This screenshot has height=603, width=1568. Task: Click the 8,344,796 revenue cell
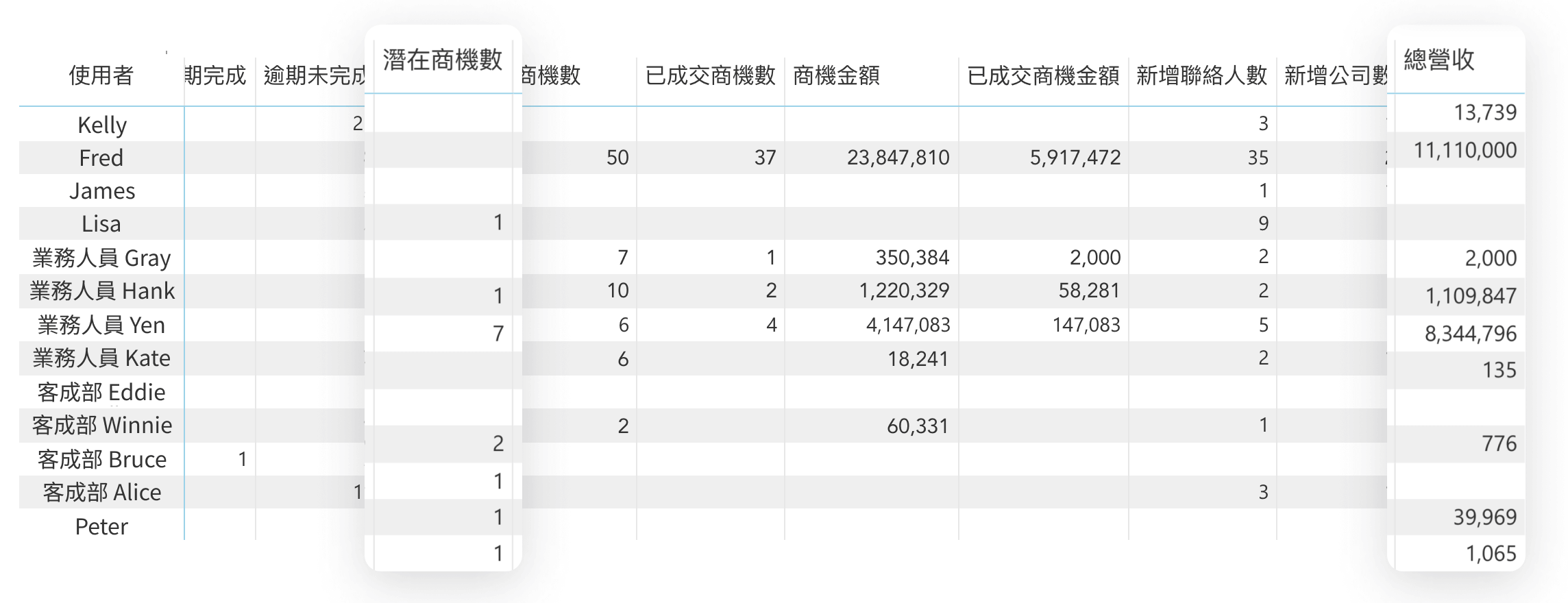tap(1471, 334)
